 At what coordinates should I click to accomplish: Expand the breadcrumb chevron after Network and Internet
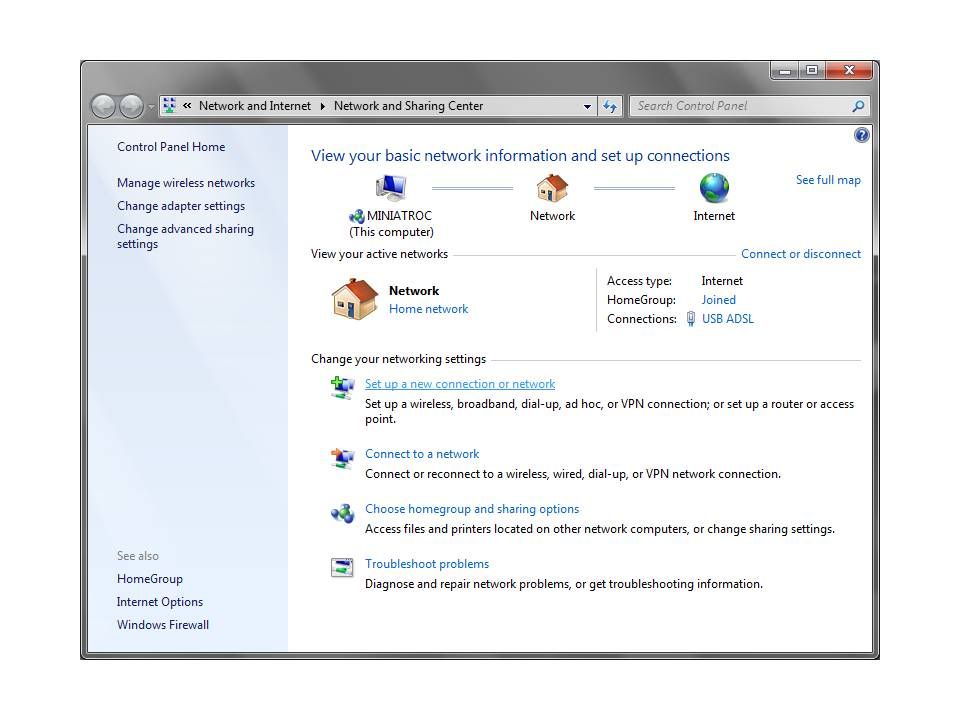point(322,106)
